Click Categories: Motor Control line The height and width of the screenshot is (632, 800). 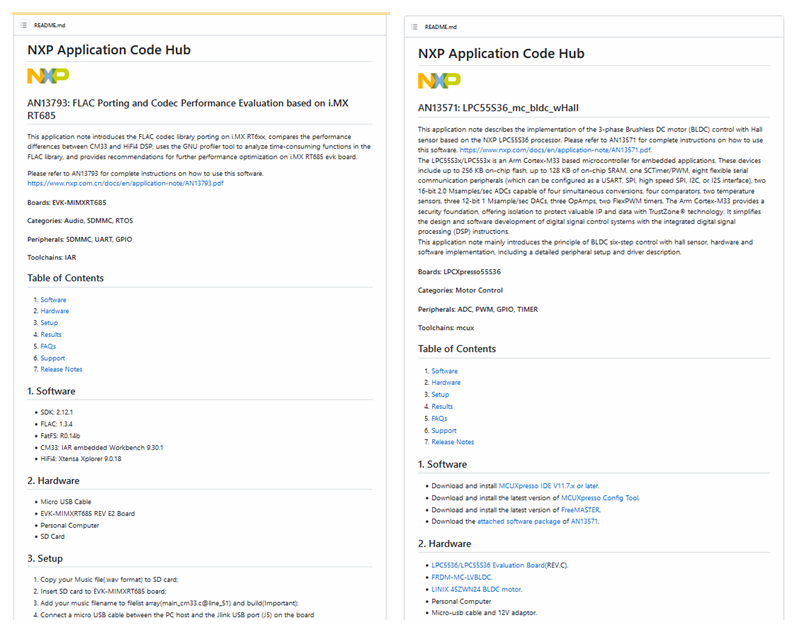[460, 290]
